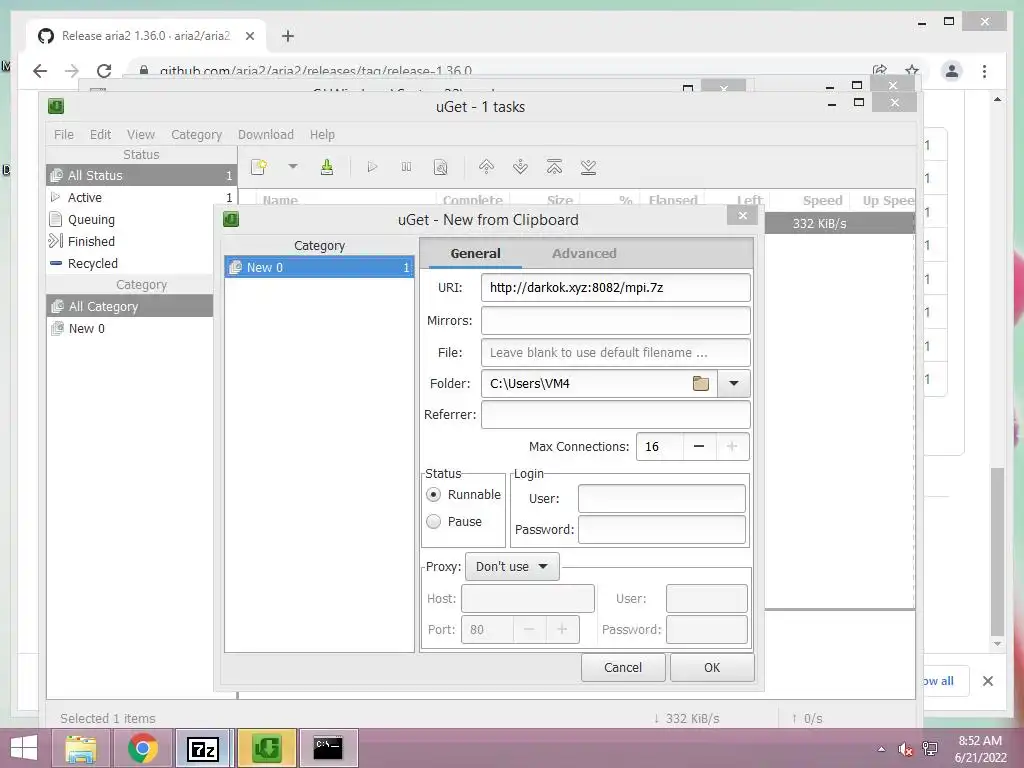Click the Start (play) toolbar icon
This screenshot has width=1024, height=768.
coord(372,167)
